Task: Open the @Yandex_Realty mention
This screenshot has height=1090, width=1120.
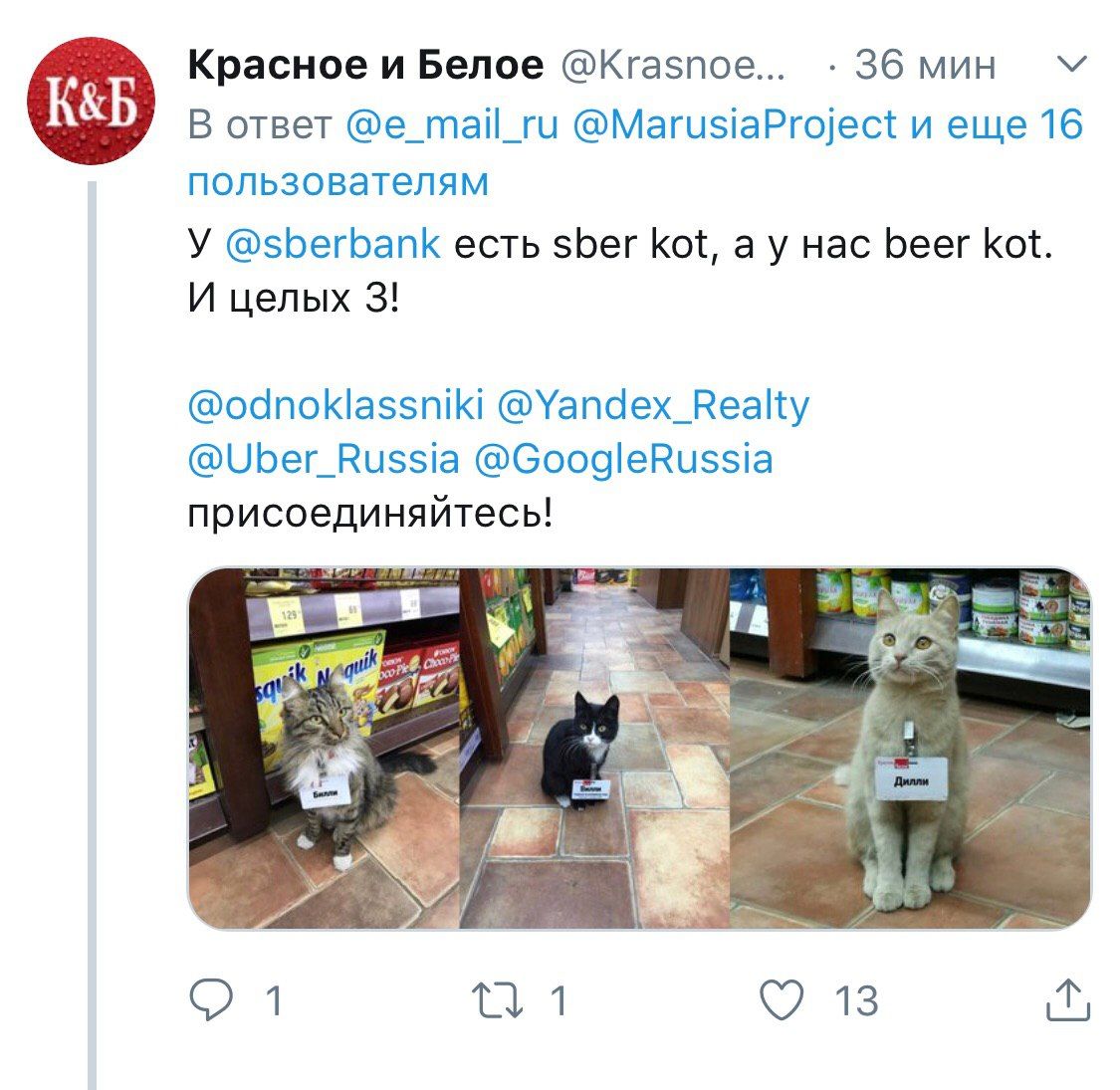Action: pyautogui.click(x=653, y=406)
